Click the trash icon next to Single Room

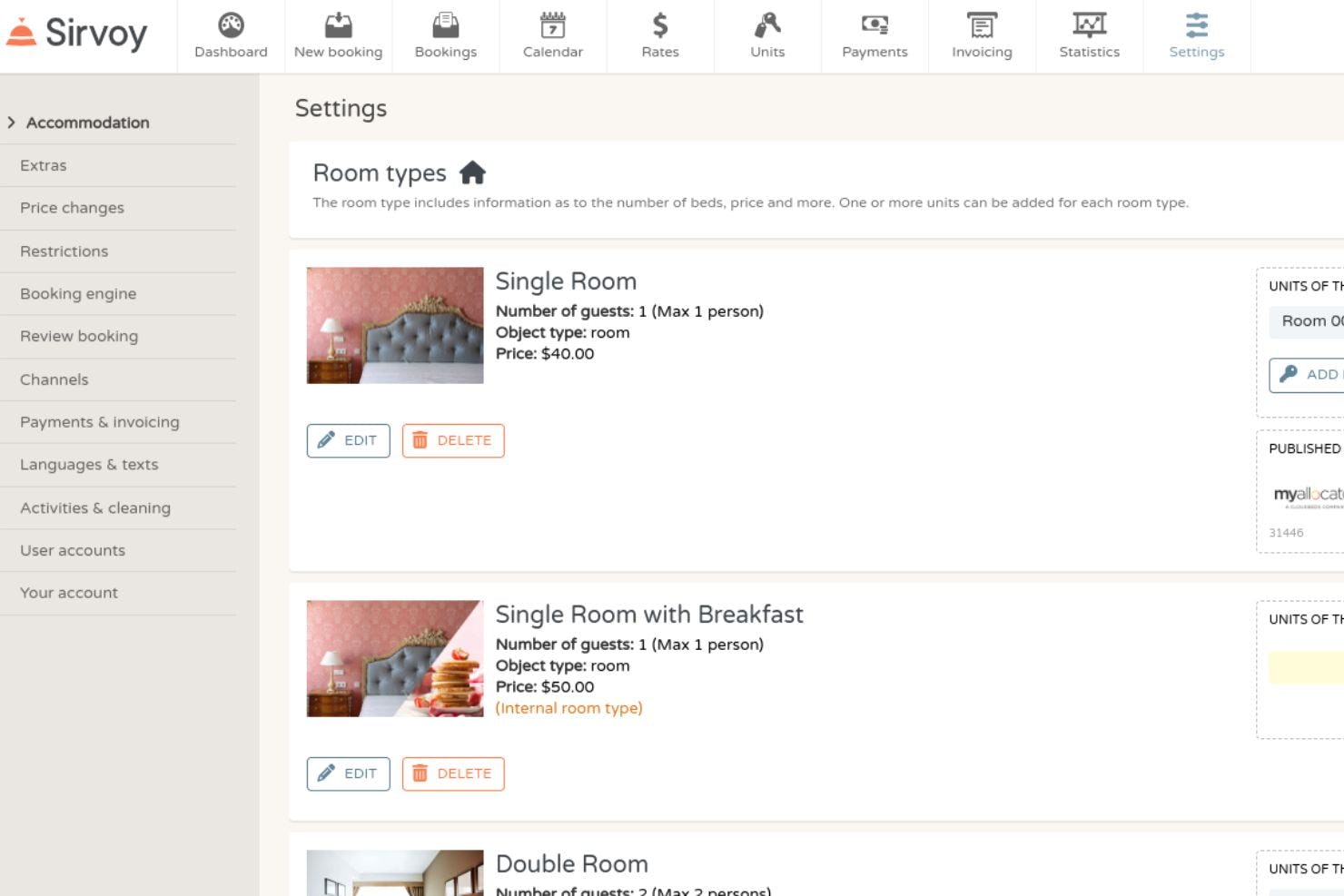tap(420, 440)
